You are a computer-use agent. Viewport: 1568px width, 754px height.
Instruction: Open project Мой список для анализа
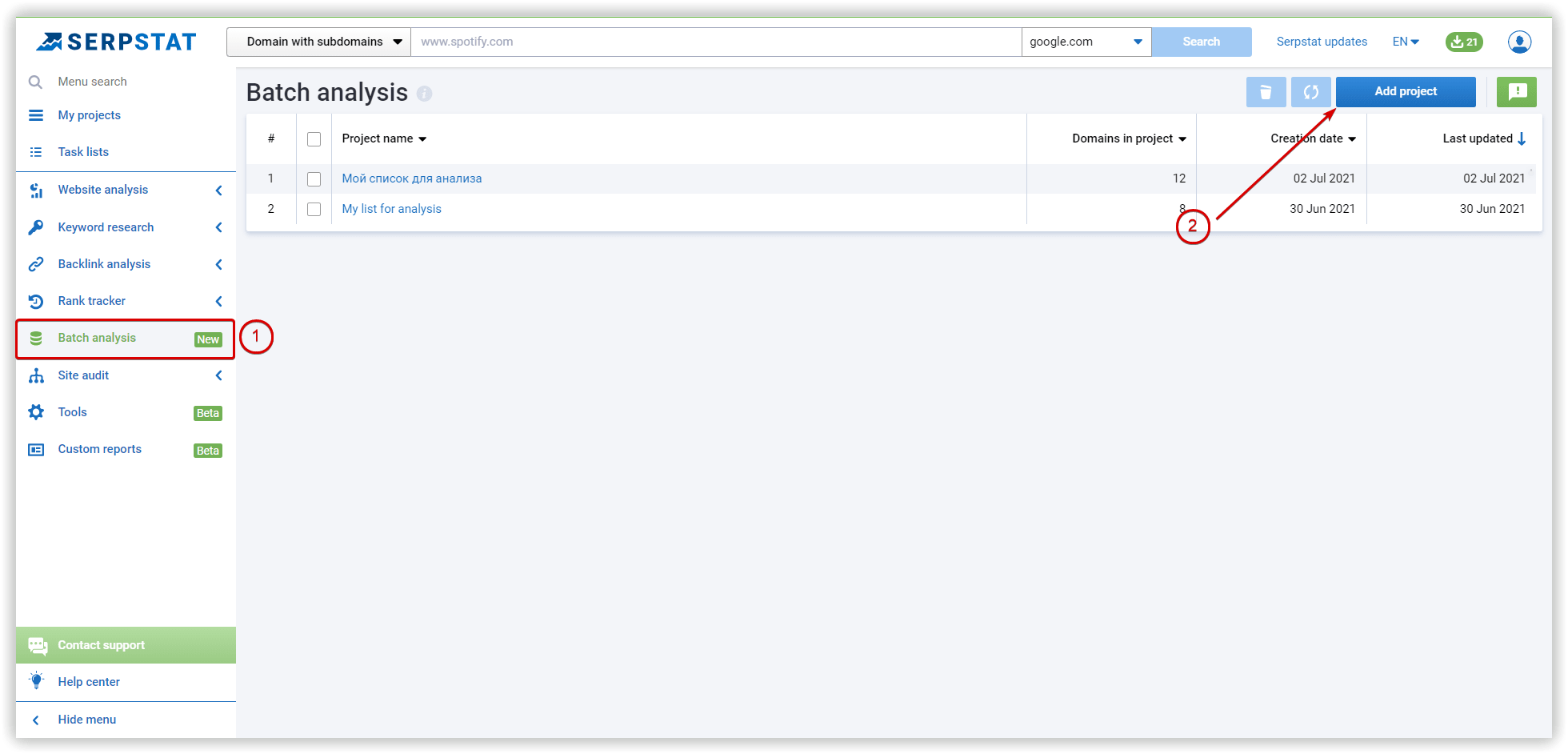click(412, 178)
